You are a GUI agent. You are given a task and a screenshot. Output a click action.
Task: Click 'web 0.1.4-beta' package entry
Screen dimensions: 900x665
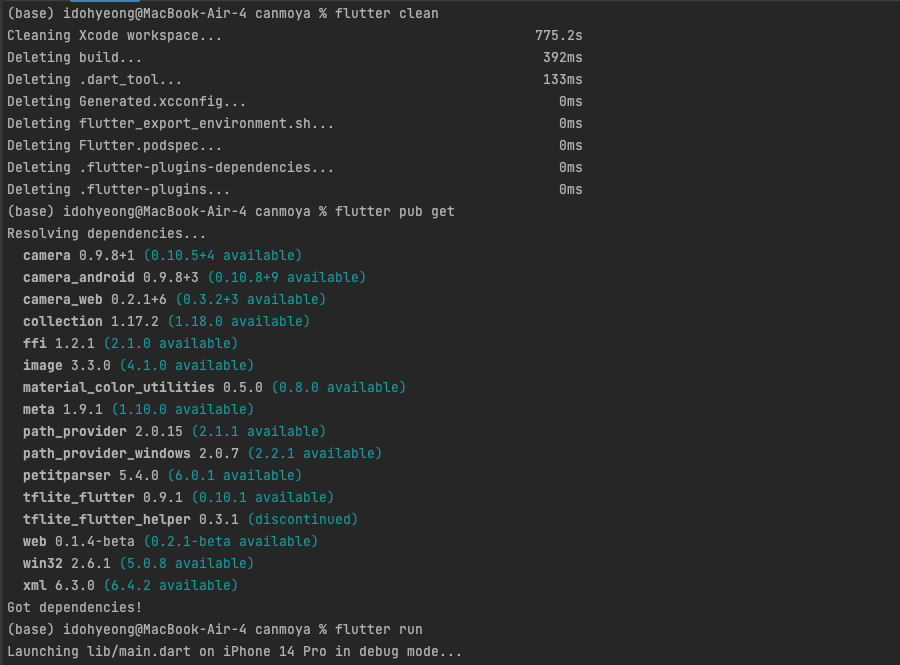point(79,541)
